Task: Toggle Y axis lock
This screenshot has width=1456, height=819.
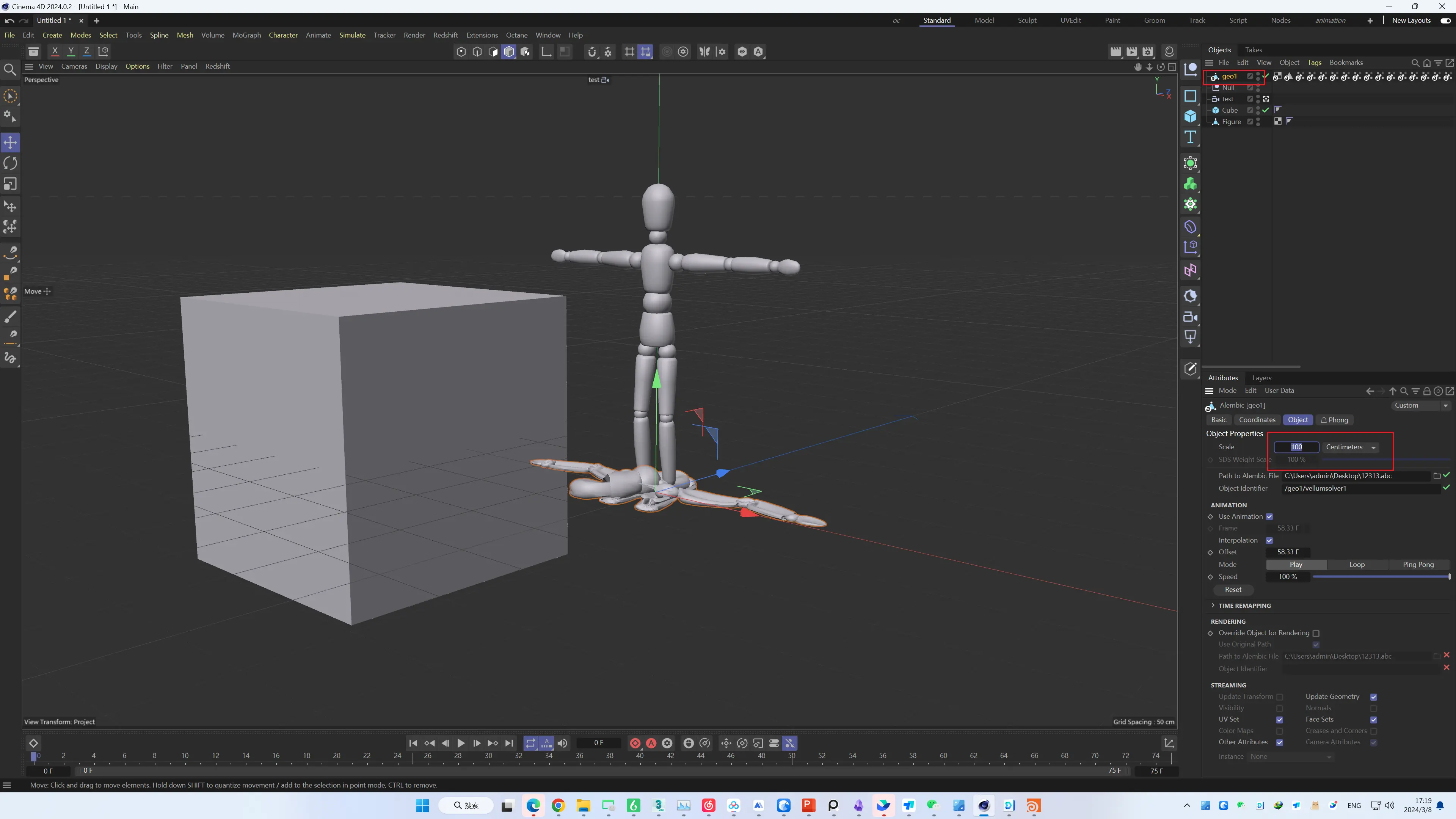Action: point(71,52)
